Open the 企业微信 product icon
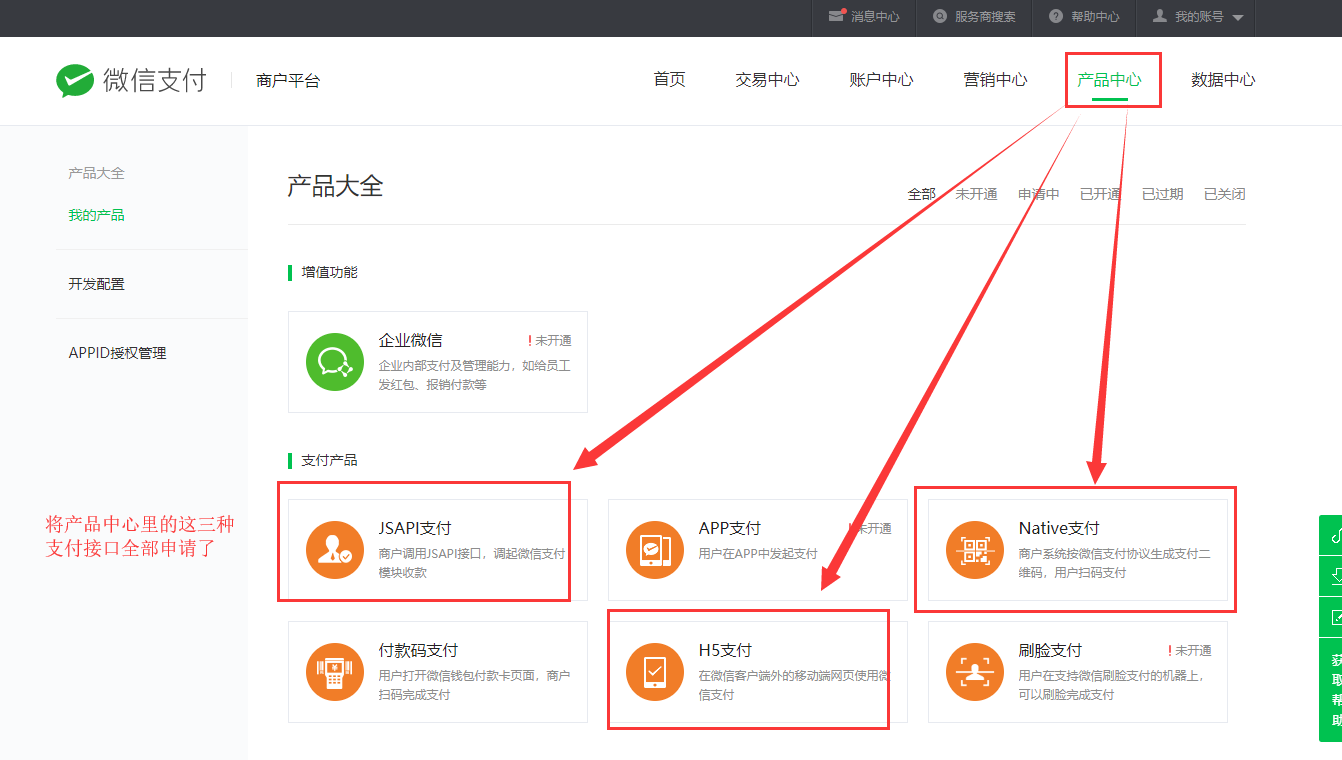1342x760 pixels. point(334,362)
